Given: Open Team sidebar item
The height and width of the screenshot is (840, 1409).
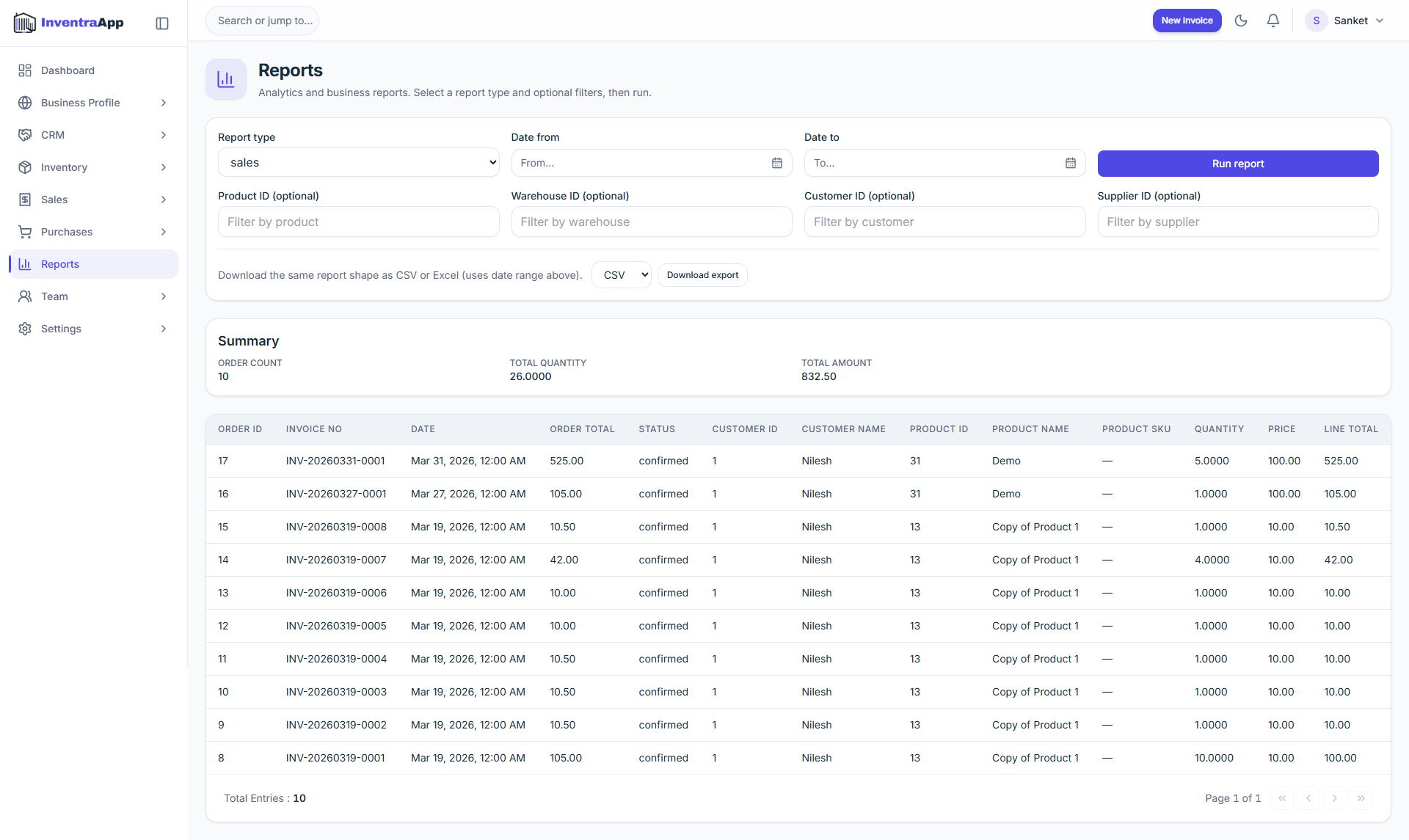Looking at the screenshot, I should click(94, 296).
